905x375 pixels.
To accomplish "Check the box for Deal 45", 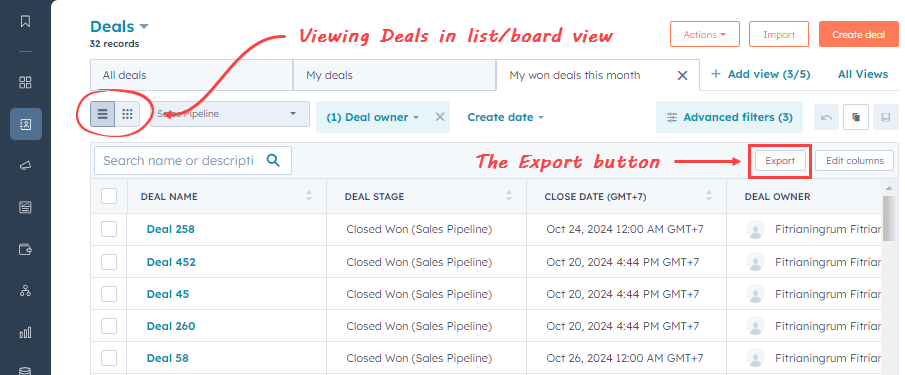I will [109, 294].
